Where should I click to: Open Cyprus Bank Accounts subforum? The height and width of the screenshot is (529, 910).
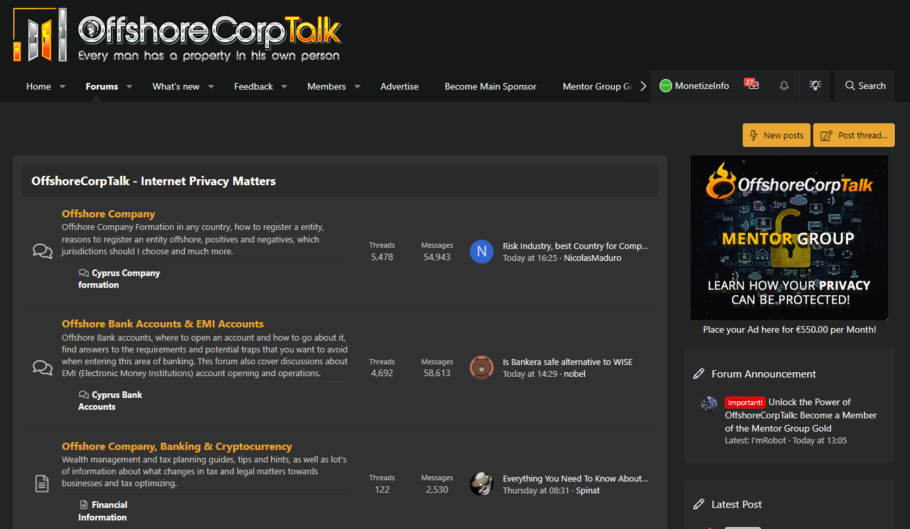[x=110, y=401]
